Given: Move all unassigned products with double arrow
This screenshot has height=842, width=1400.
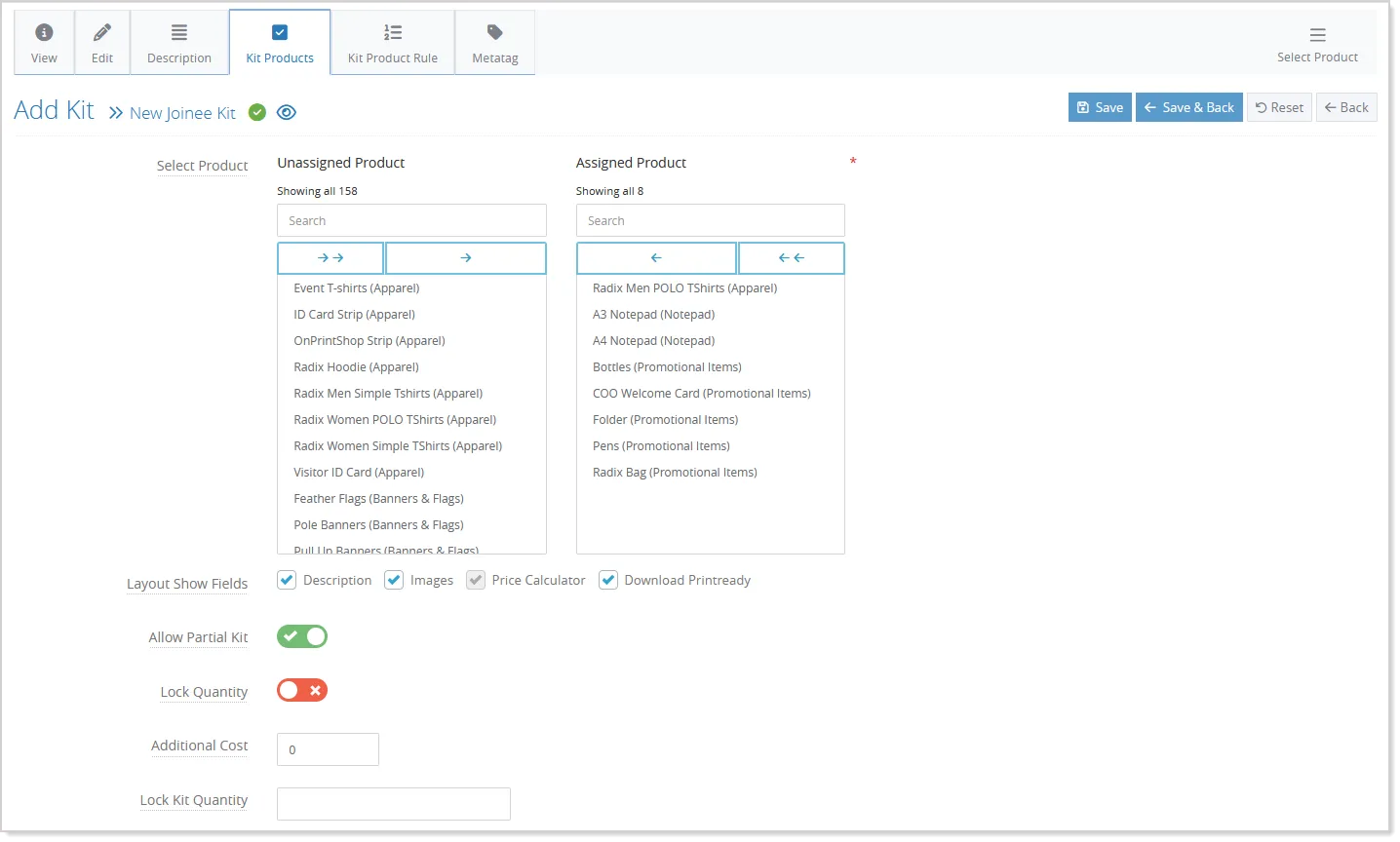Looking at the screenshot, I should tap(331, 258).
